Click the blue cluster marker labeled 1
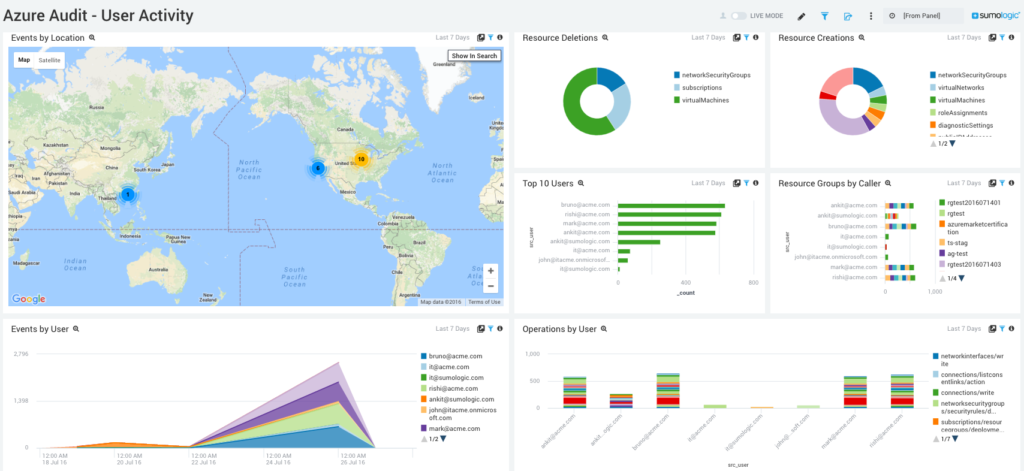 click(x=128, y=194)
